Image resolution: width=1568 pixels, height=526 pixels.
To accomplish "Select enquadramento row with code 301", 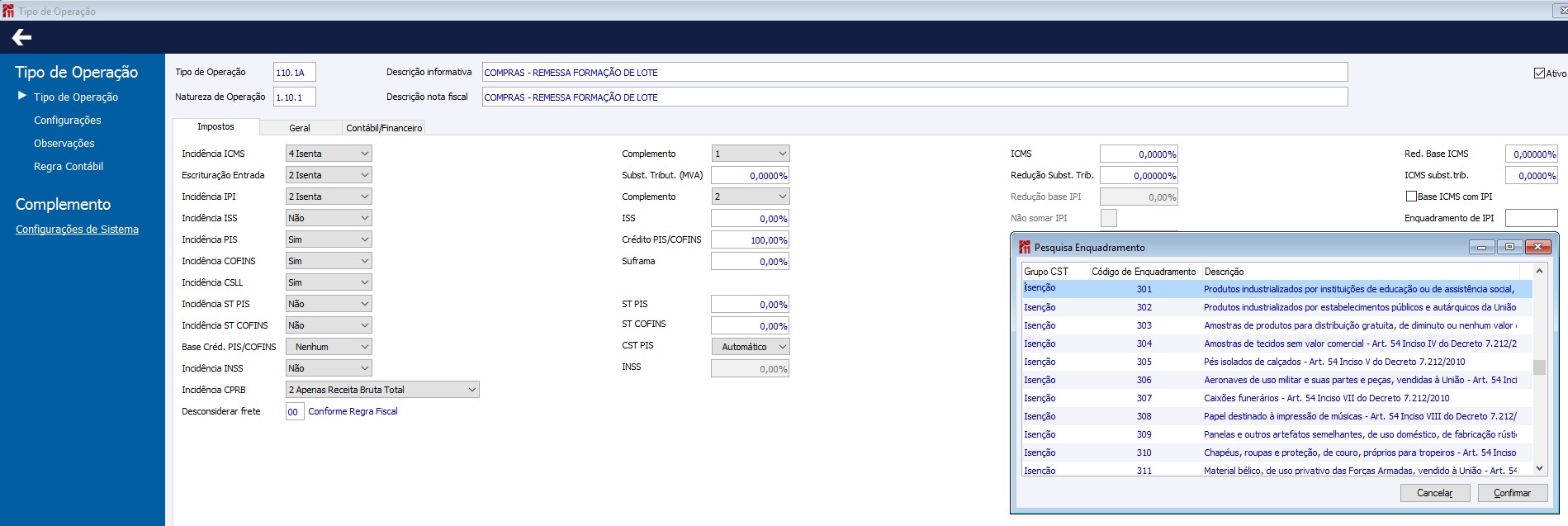I will click(x=1277, y=289).
